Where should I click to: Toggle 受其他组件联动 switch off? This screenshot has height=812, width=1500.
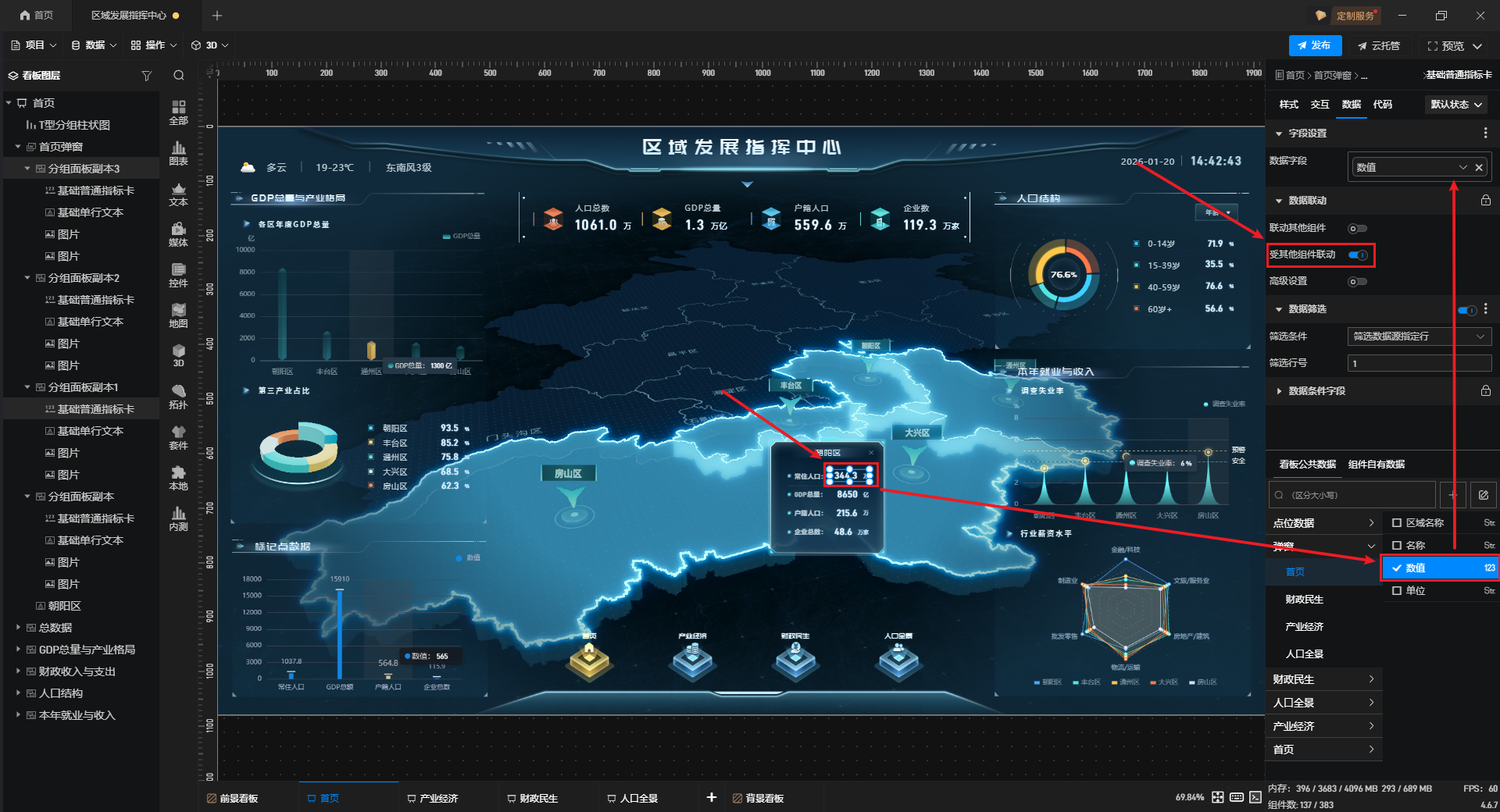(1358, 255)
